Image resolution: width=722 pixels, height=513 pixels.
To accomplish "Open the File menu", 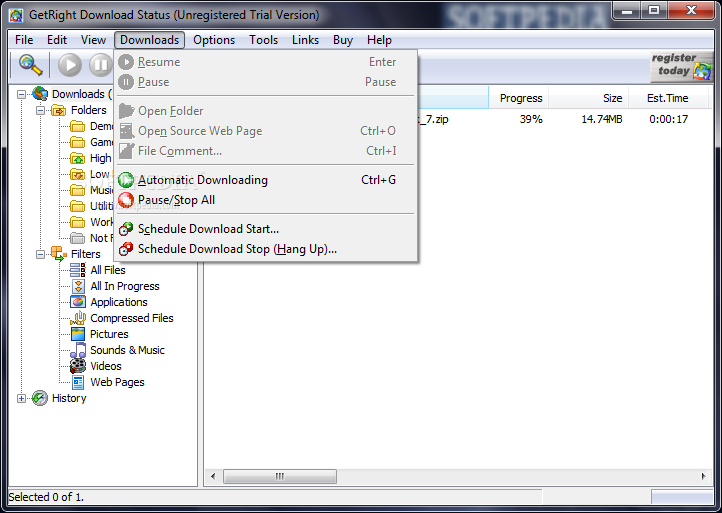I will pos(24,40).
